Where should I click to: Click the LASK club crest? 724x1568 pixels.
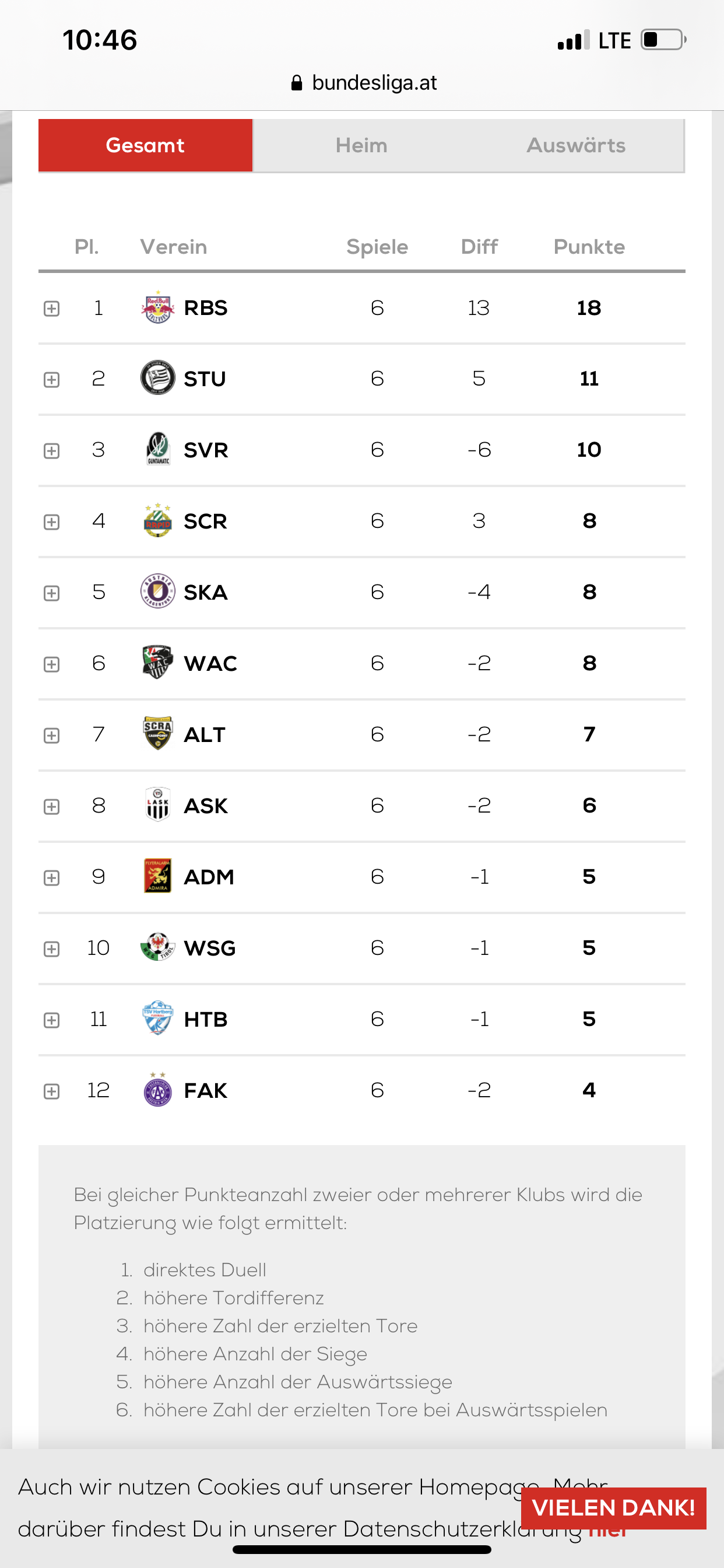157,804
